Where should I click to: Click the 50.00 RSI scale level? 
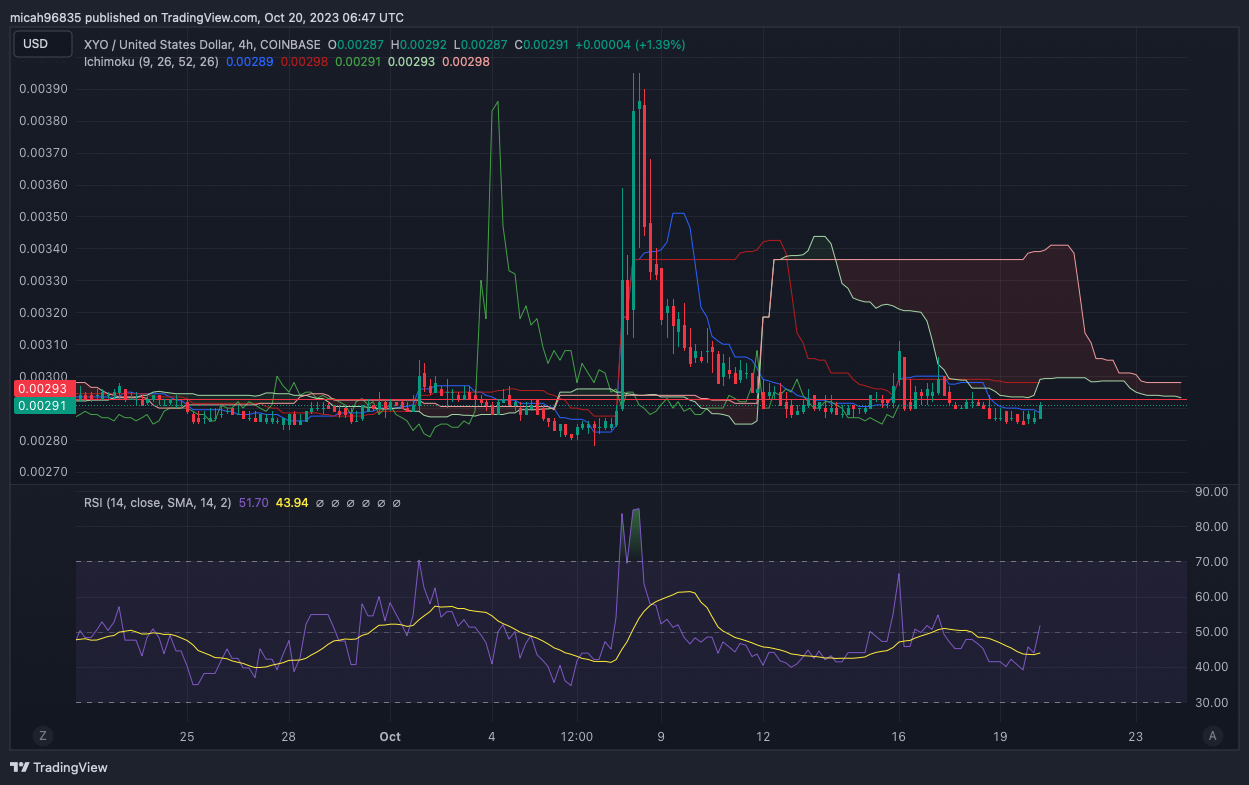[x=1211, y=632]
